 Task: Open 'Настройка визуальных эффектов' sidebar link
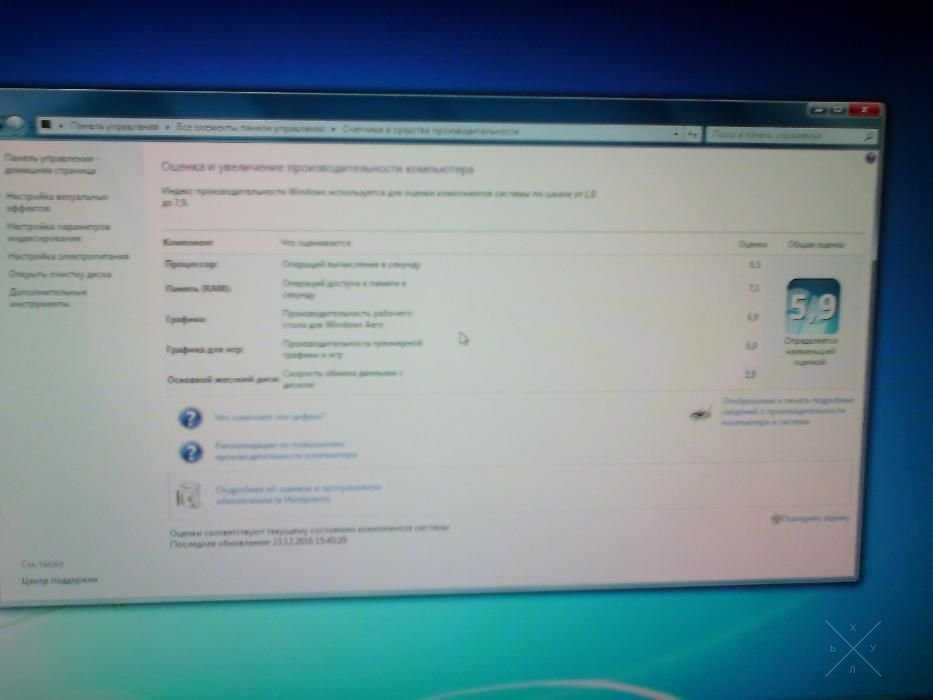point(57,202)
